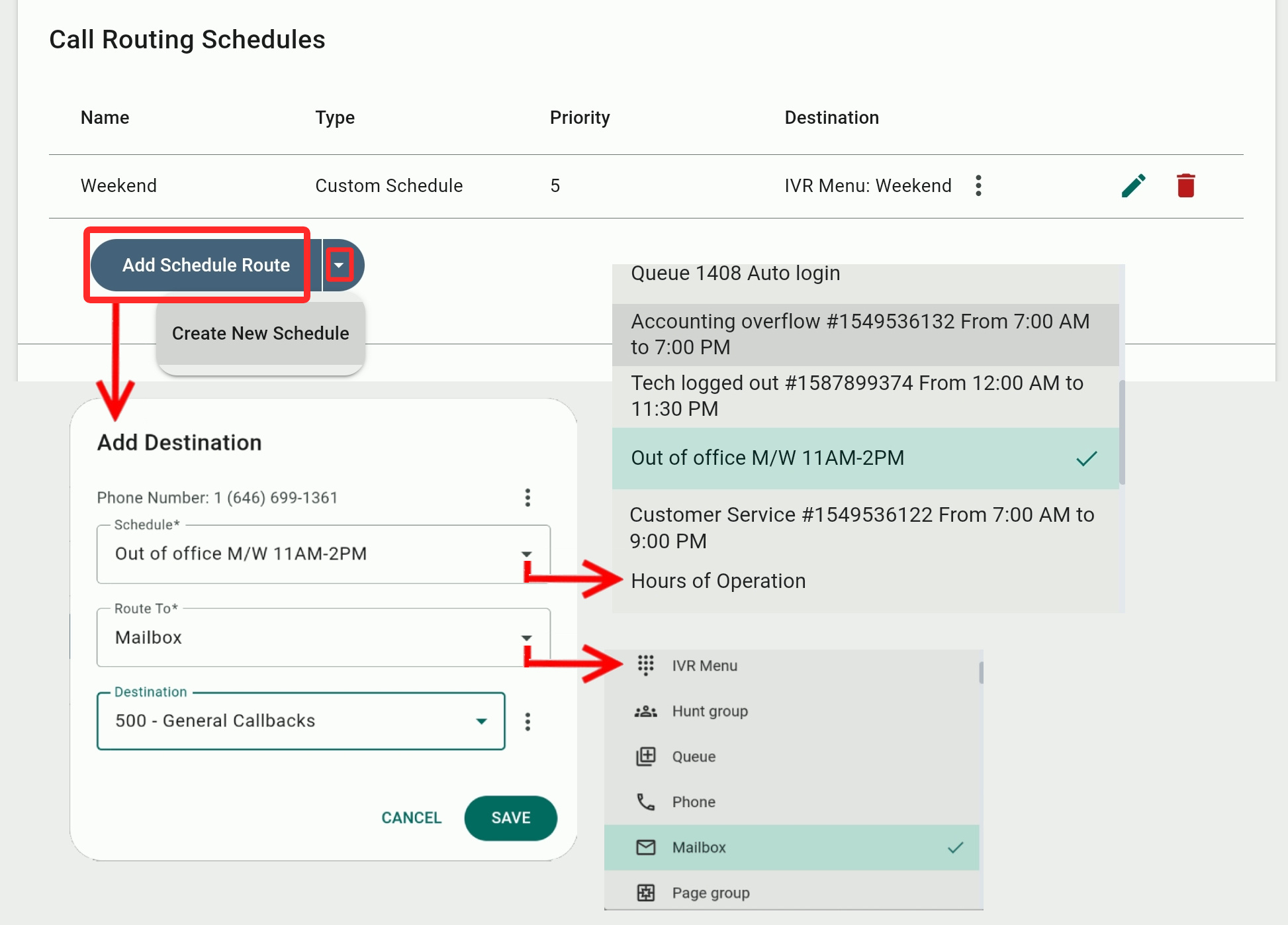The image size is (1288, 925).
Task: Choose Phone as route type
Action: (694, 802)
